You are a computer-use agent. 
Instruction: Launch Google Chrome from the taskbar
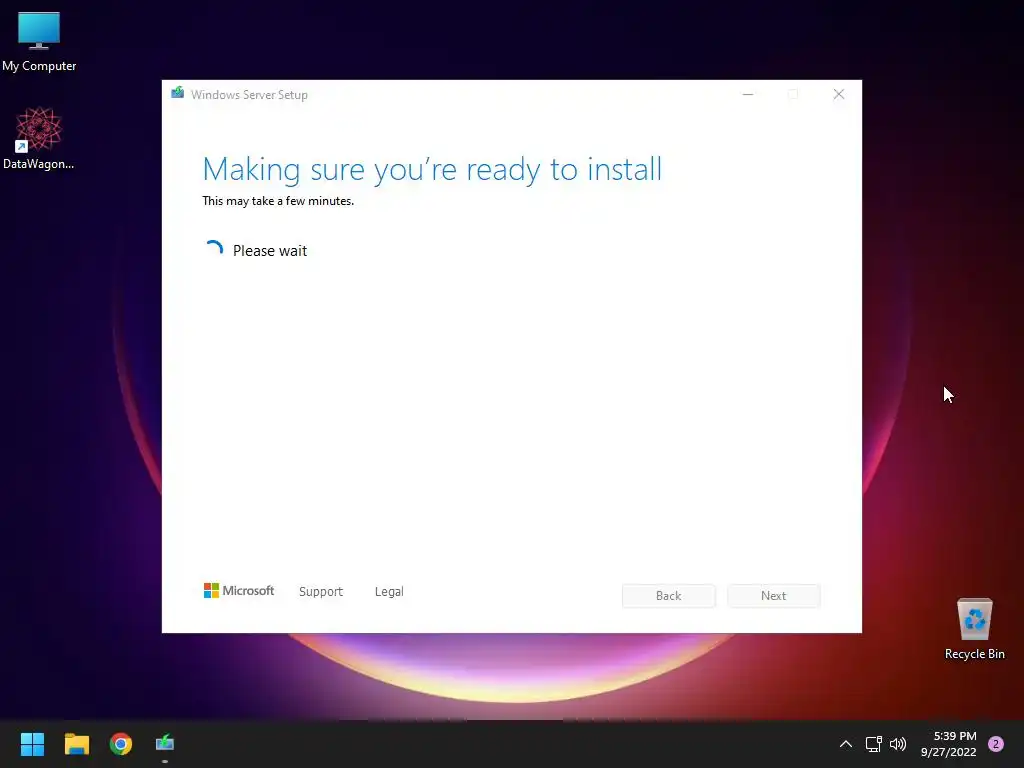click(121, 744)
